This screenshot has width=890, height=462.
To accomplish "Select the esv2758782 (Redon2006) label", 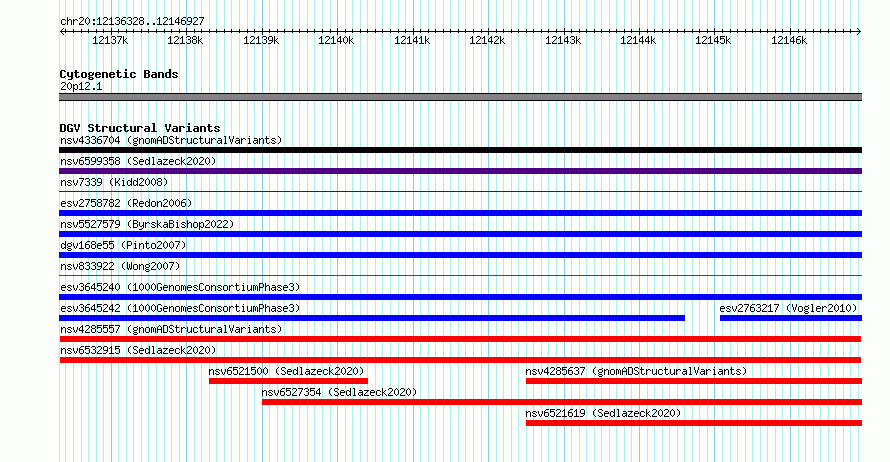I will (x=126, y=203).
